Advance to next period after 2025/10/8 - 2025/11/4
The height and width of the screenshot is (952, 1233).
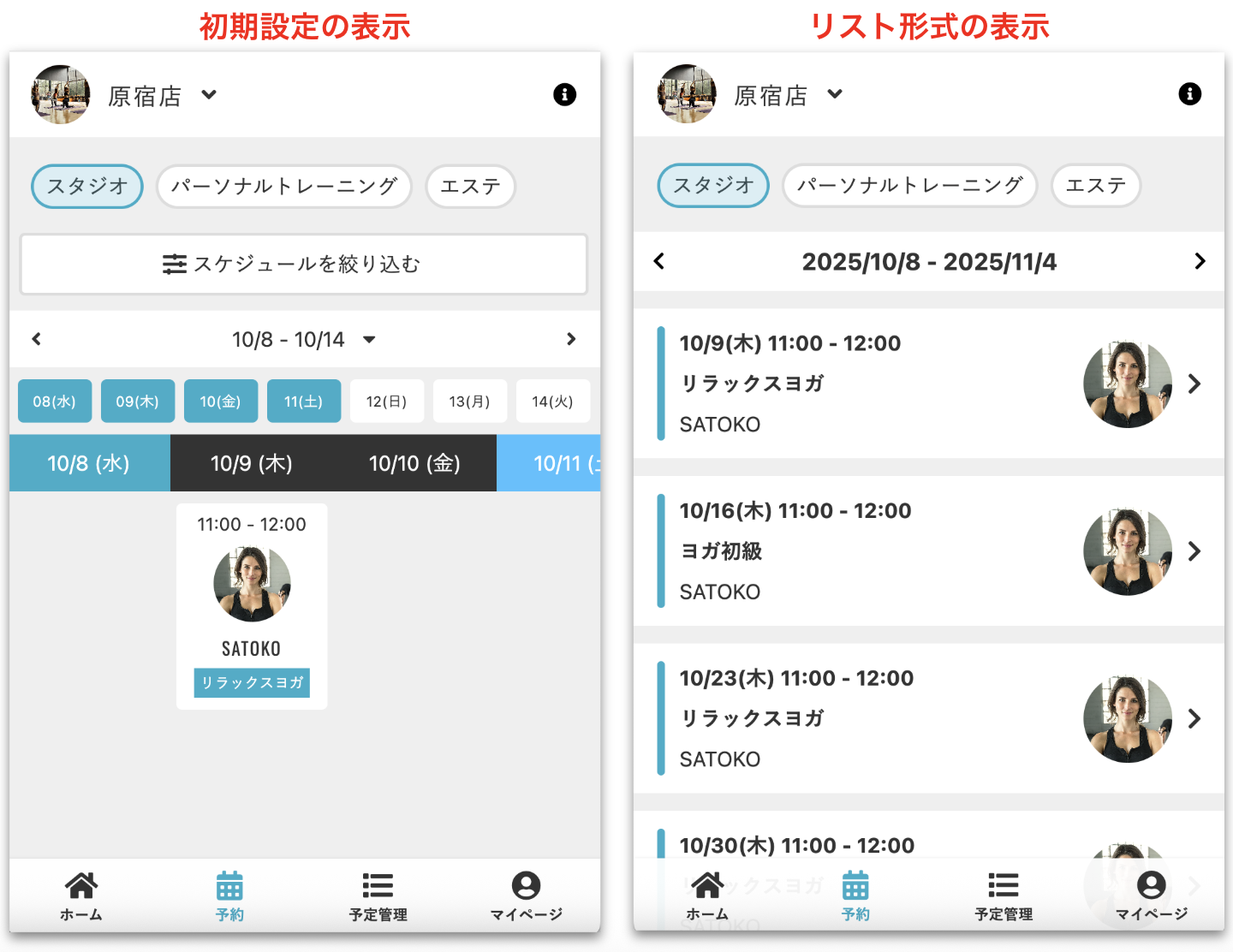[x=1199, y=261]
